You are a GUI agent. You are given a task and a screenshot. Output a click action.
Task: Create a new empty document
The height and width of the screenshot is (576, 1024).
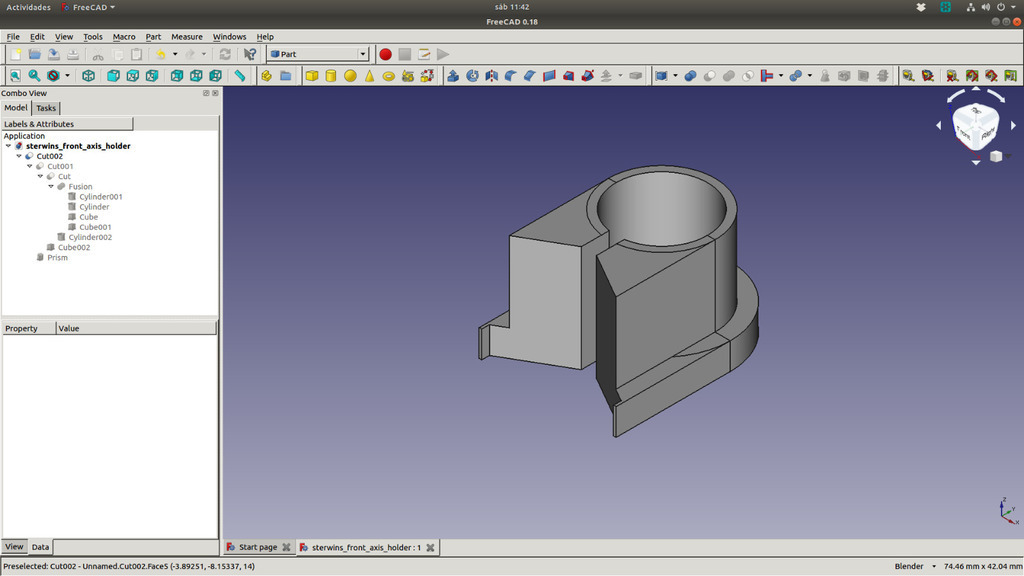(16, 54)
